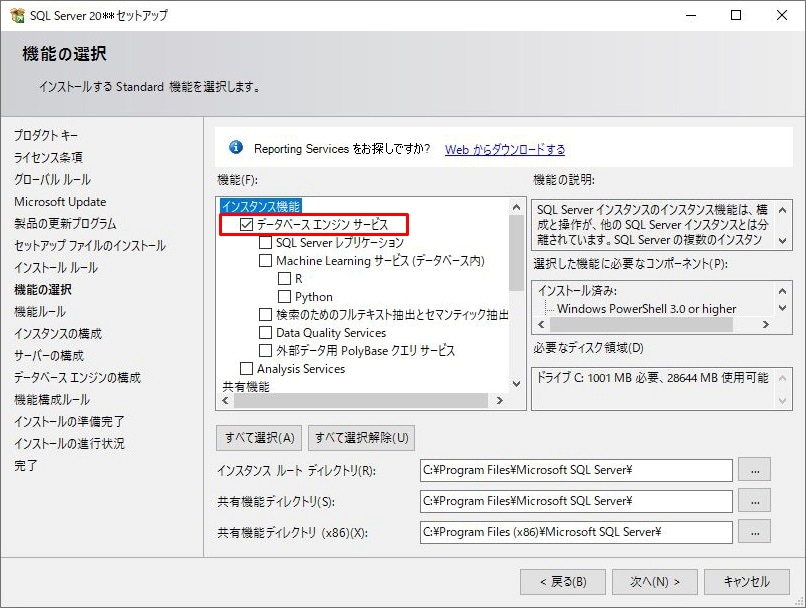Screen dimensions: 806x608
Task: Tick the R feature checkbox
Action: (284, 279)
